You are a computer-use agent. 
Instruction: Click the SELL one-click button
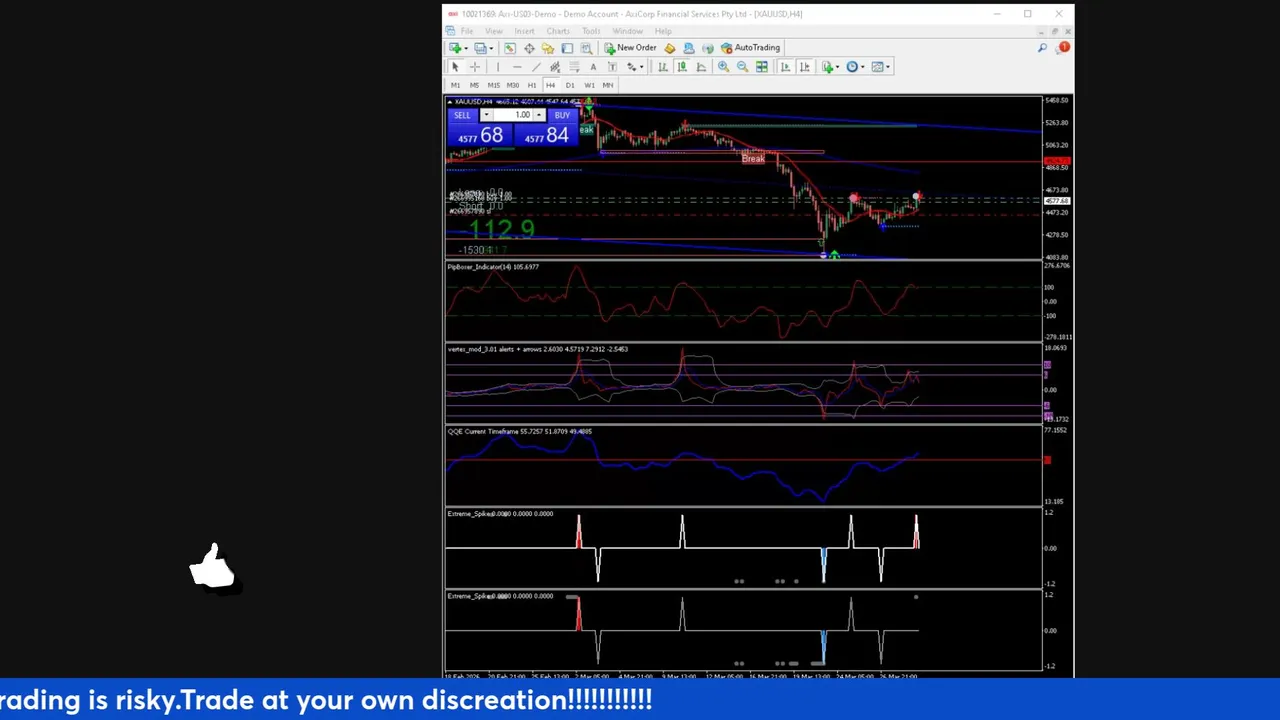[x=462, y=115]
